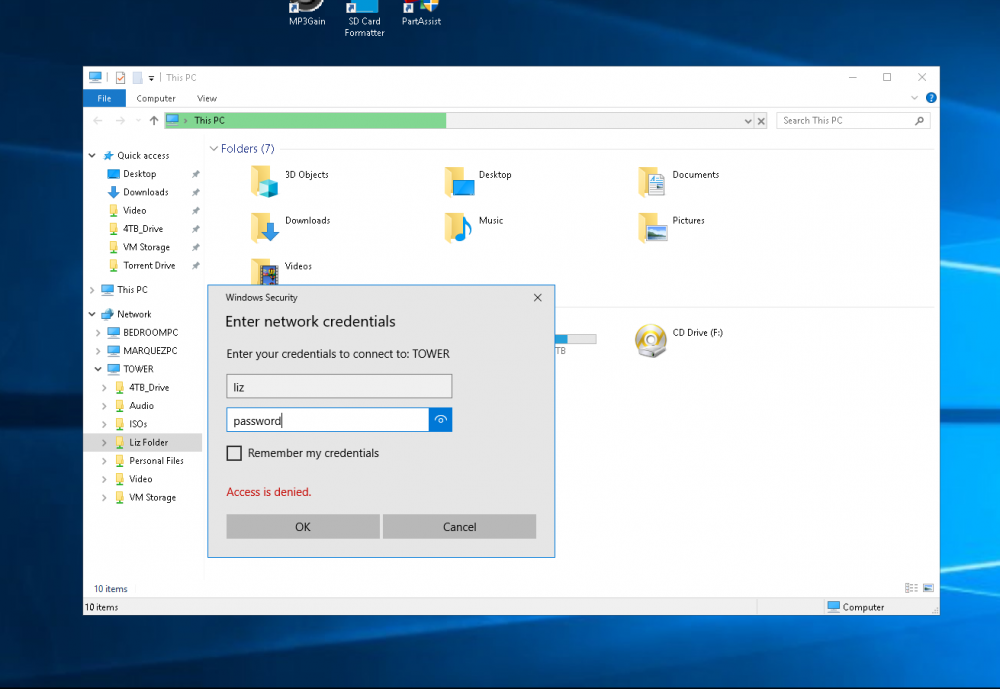Image resolution: width=1000 pixels, height=689 pixels.
Task: Switch to large icons view layout icon
Action: (928, 588)
